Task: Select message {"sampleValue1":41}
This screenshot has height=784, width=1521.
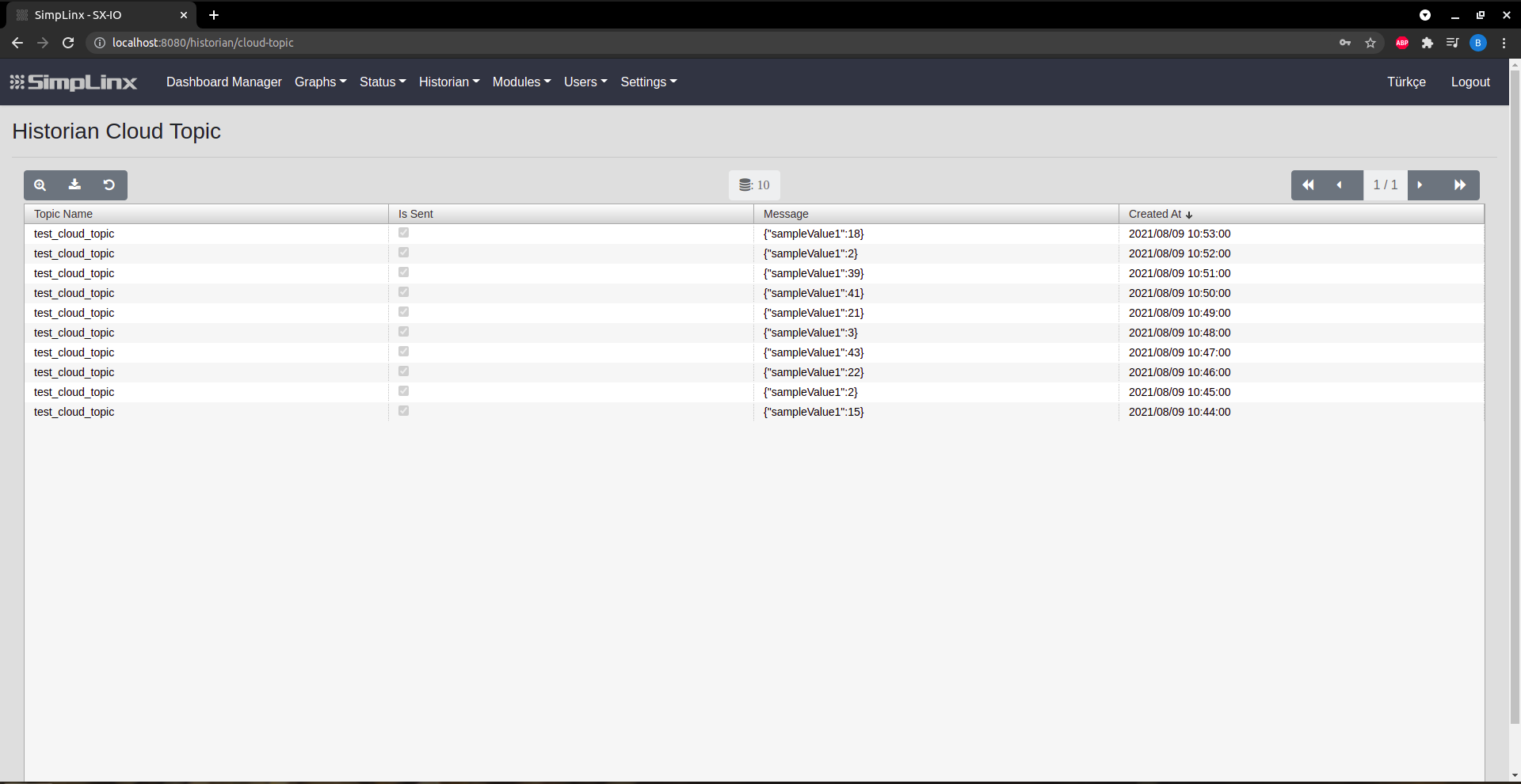Action: [814, 293]
